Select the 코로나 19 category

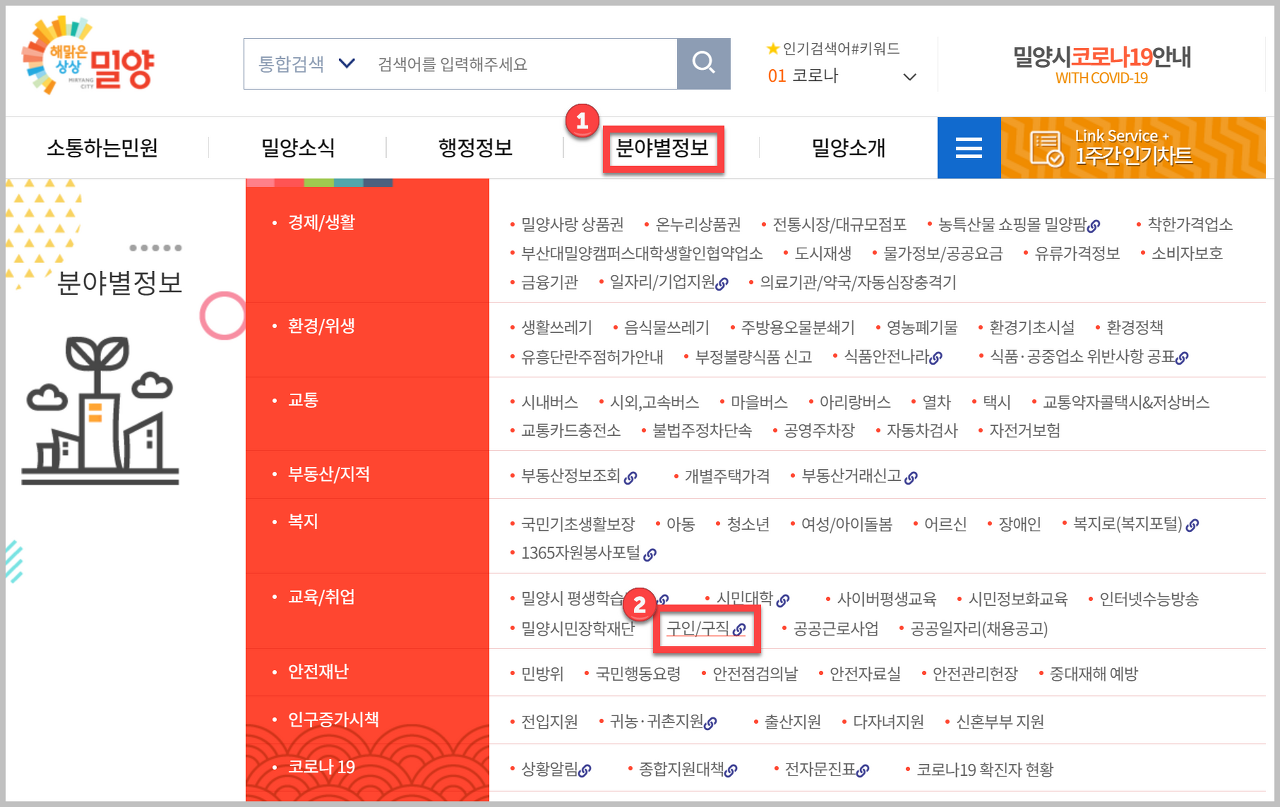[321, 767]
